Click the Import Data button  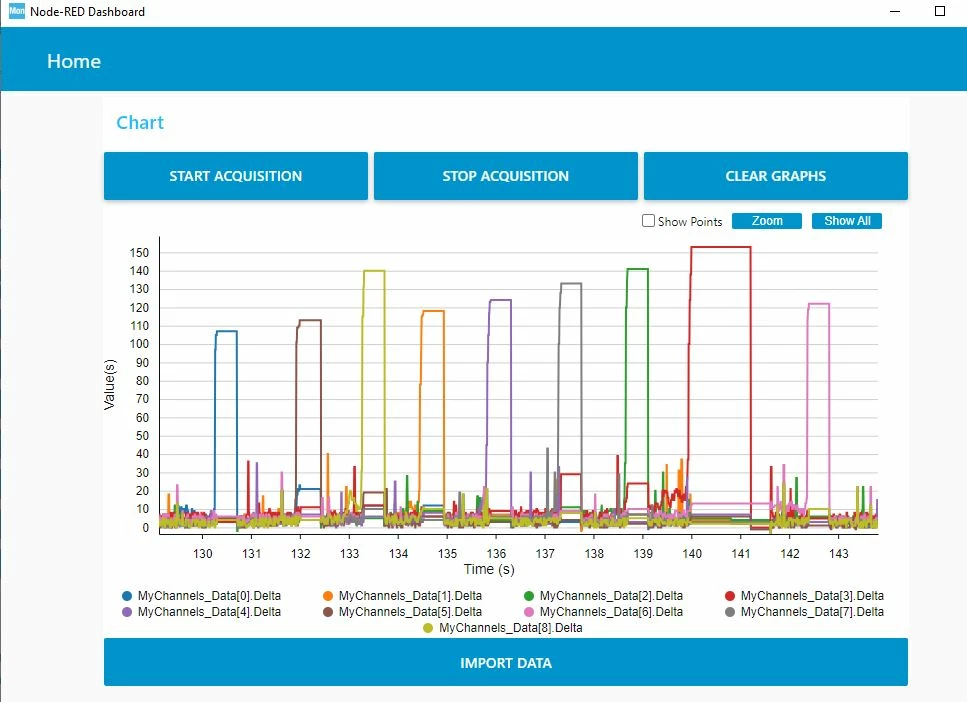click(x=506, y=663)
